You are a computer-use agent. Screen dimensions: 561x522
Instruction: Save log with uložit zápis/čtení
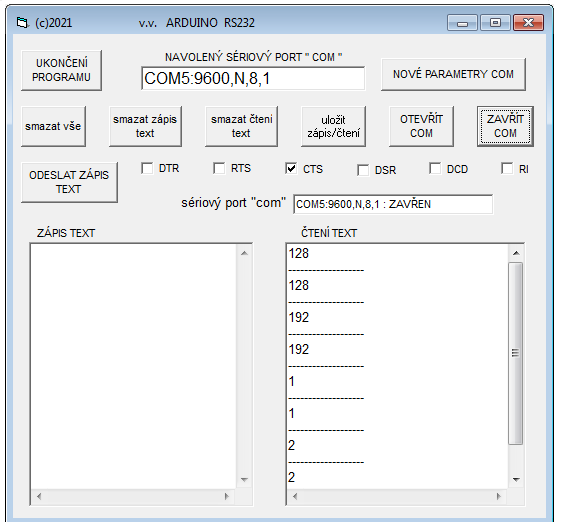(333, 126)
